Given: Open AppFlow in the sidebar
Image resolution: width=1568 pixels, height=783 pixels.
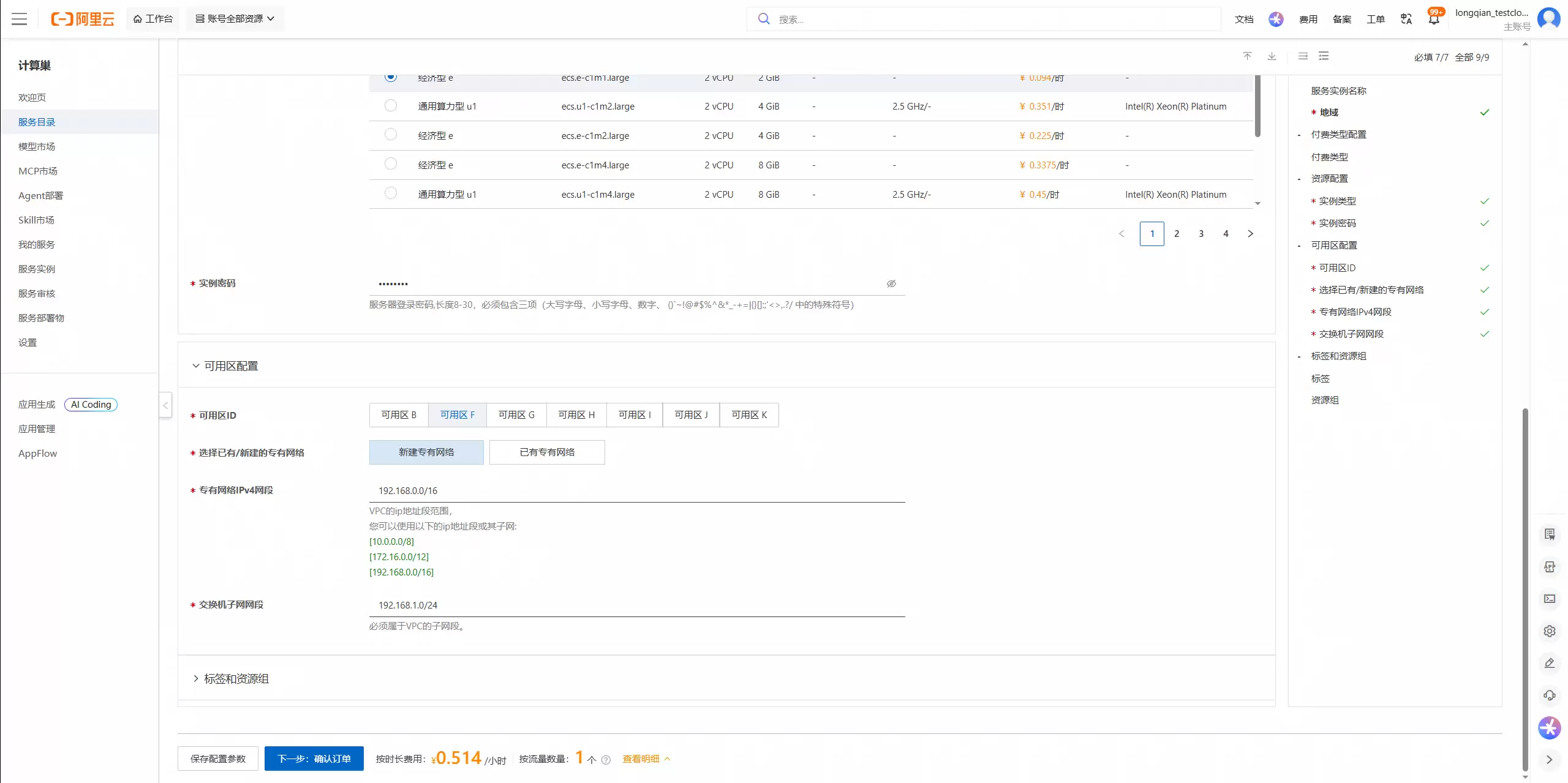Looking at the screenshot, I should click(x=37, y=453).
